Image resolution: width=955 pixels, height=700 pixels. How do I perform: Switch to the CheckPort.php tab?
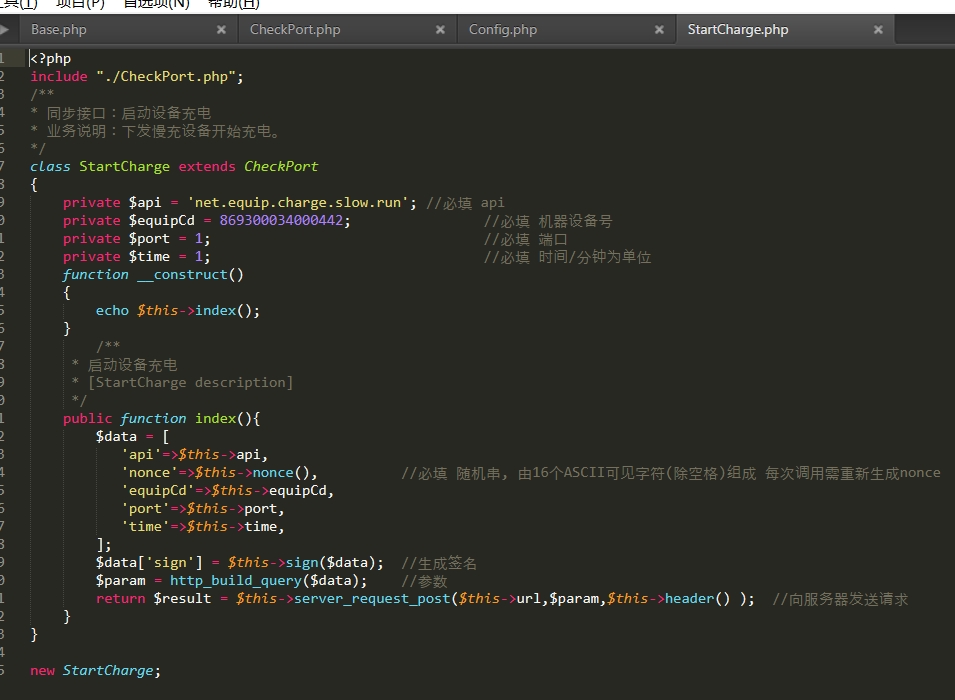point(295,30)
